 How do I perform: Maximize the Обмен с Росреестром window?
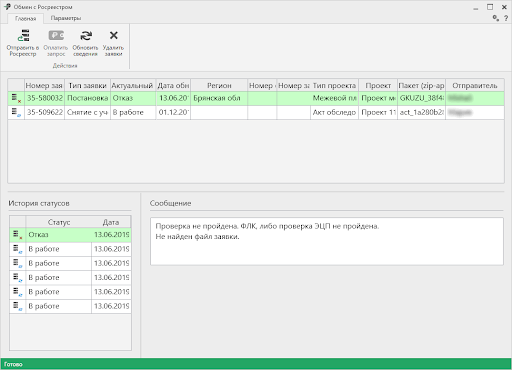pos(490,7)
